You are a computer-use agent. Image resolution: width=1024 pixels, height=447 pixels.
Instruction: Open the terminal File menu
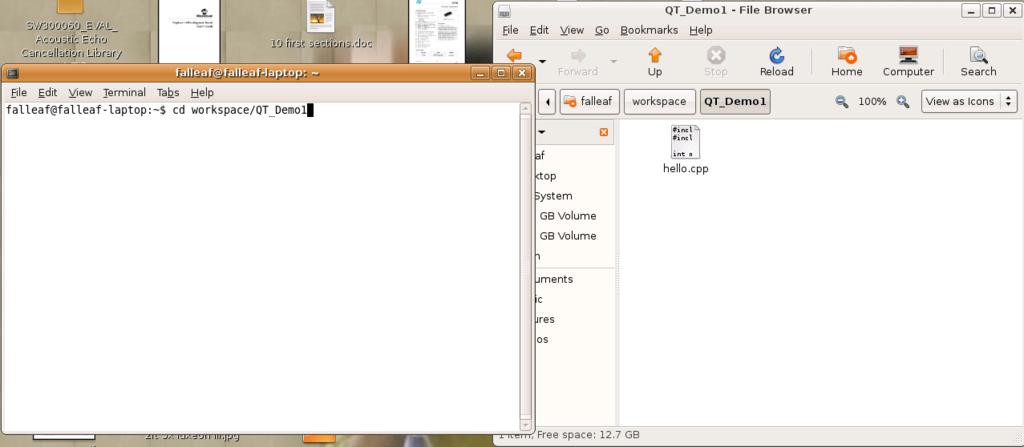point(19,92)
